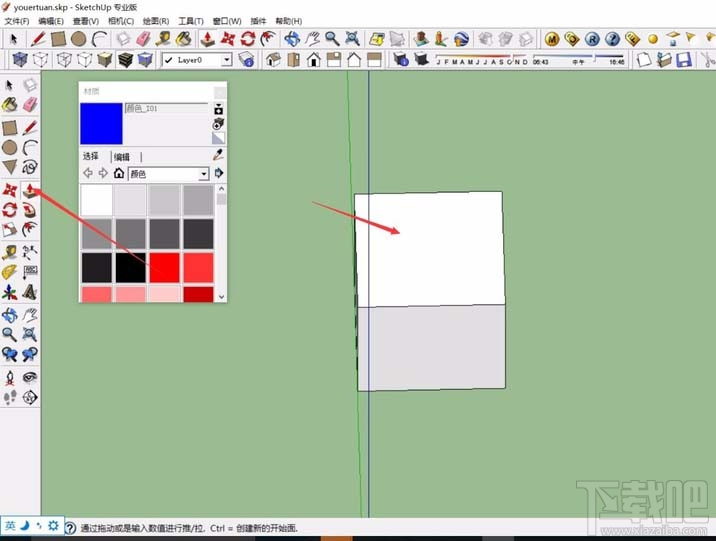Switch to Monochrome face style
This screenshot has width=716, height=541.
click(x=145, y=60)
